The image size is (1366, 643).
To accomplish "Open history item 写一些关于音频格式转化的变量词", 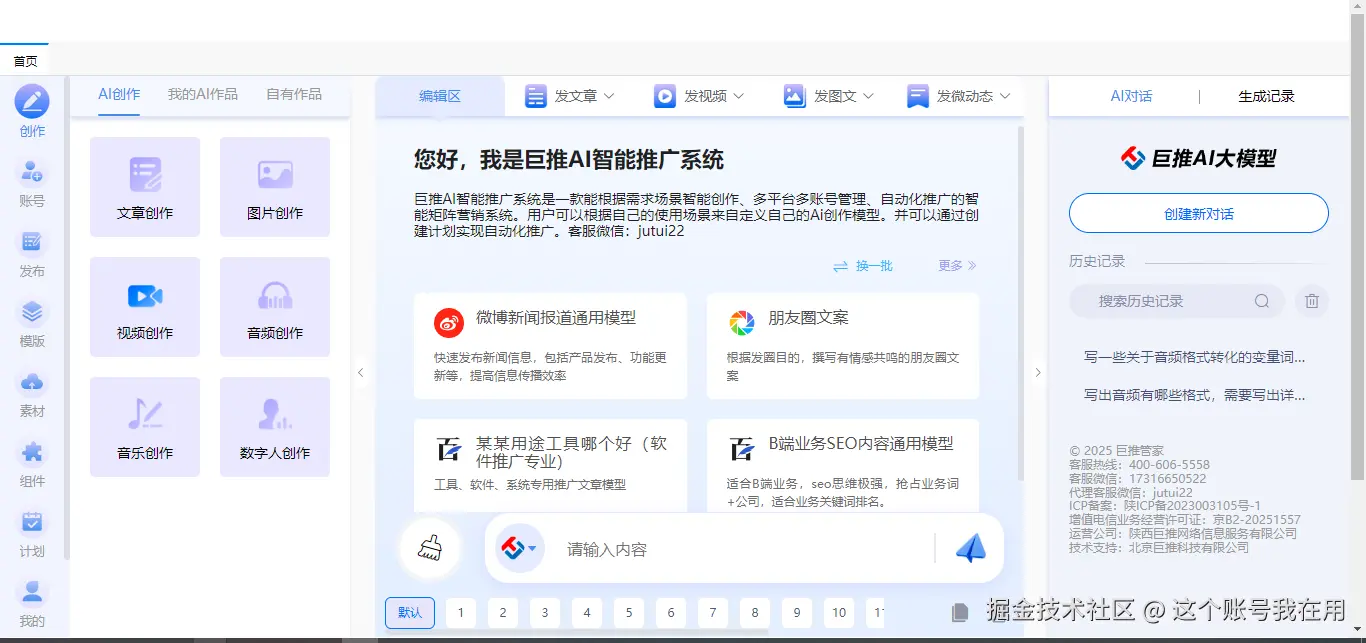I will pyautogui.click(x=1195, y=356).
